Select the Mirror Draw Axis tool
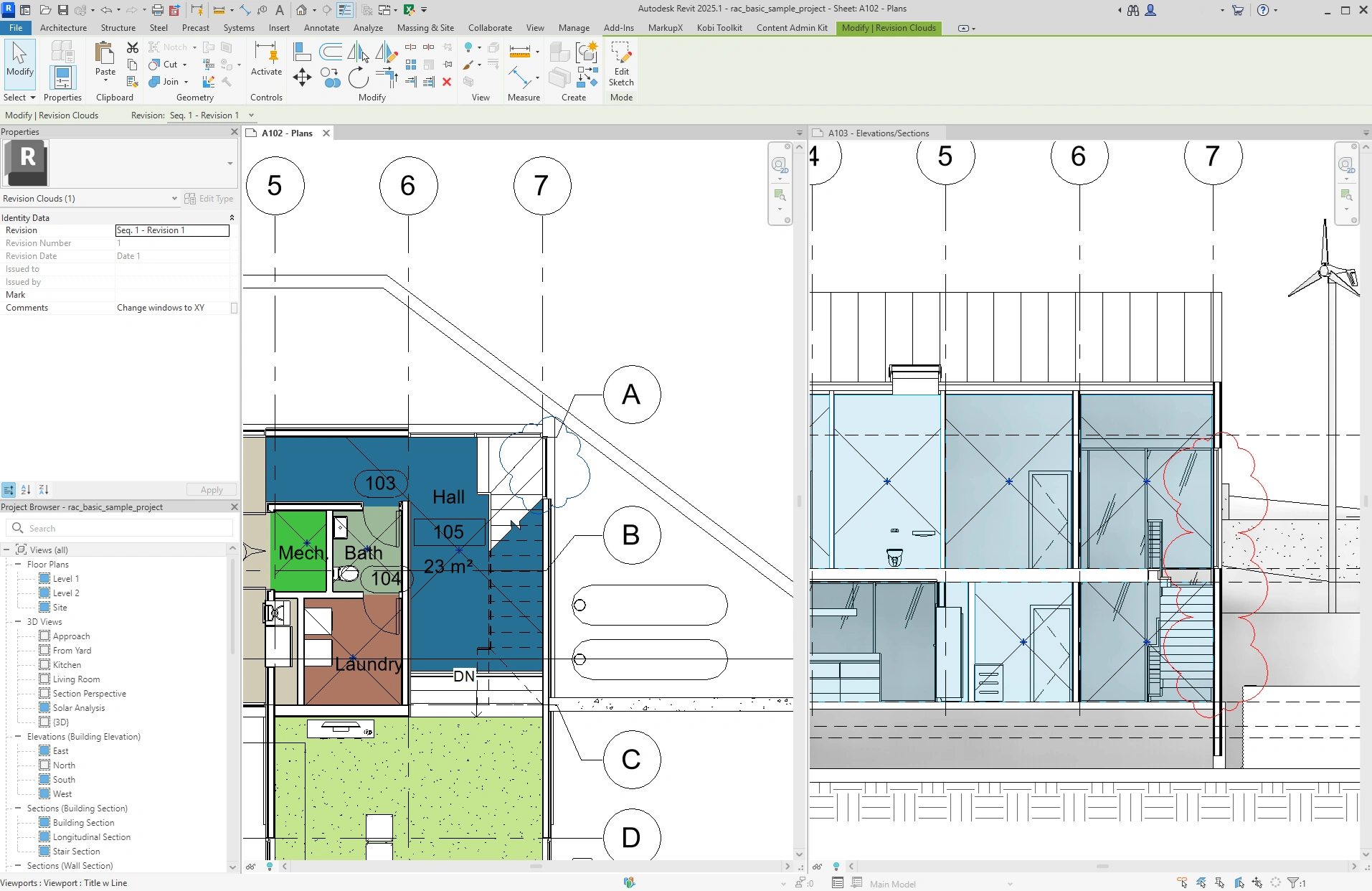The image size is (1372, 891). click(x=386, y=52)
